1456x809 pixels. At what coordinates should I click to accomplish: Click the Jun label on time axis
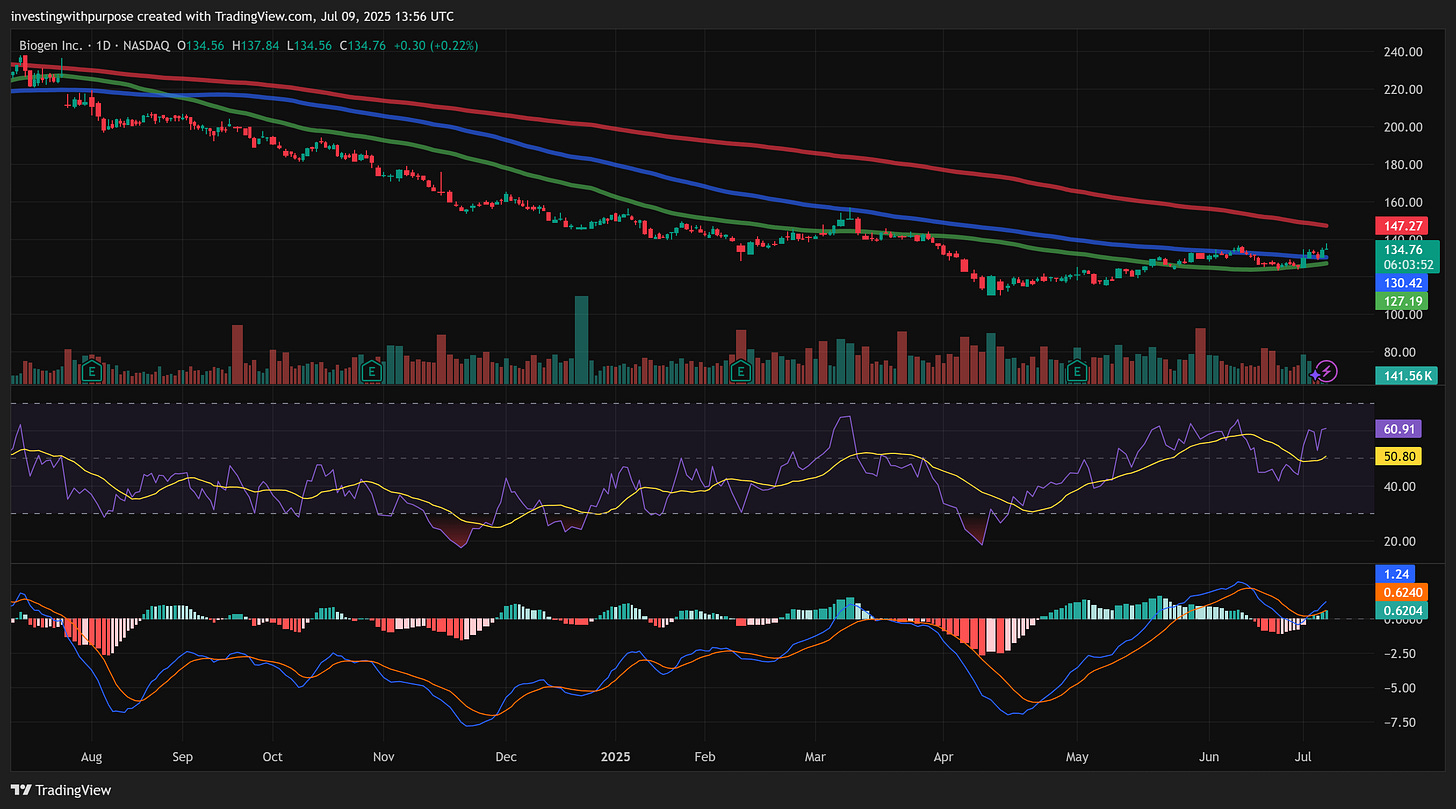pyautogui.click(x=1210, y=757)
